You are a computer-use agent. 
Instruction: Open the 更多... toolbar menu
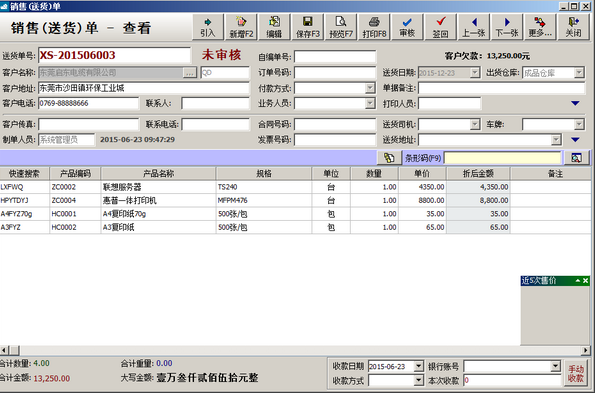pos(540,27)
